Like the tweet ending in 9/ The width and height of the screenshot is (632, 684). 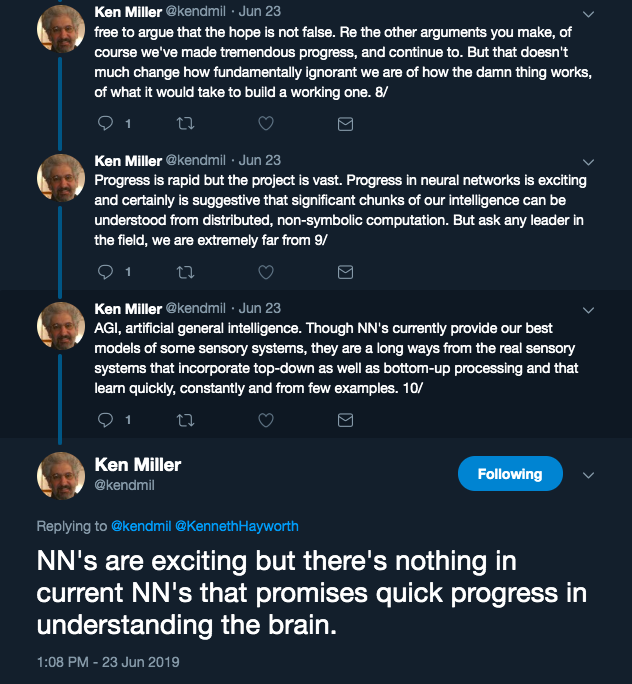pos(266,272)
